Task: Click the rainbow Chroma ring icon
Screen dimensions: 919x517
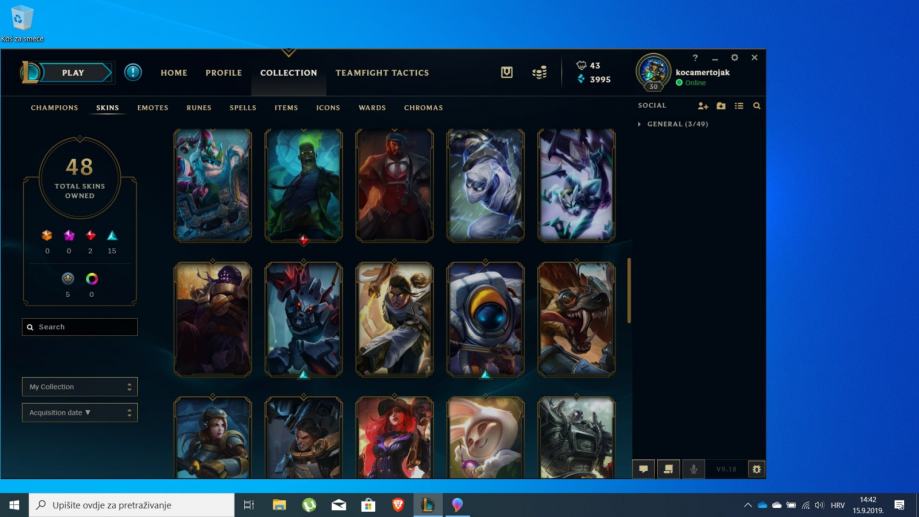Action: [91, 278]
